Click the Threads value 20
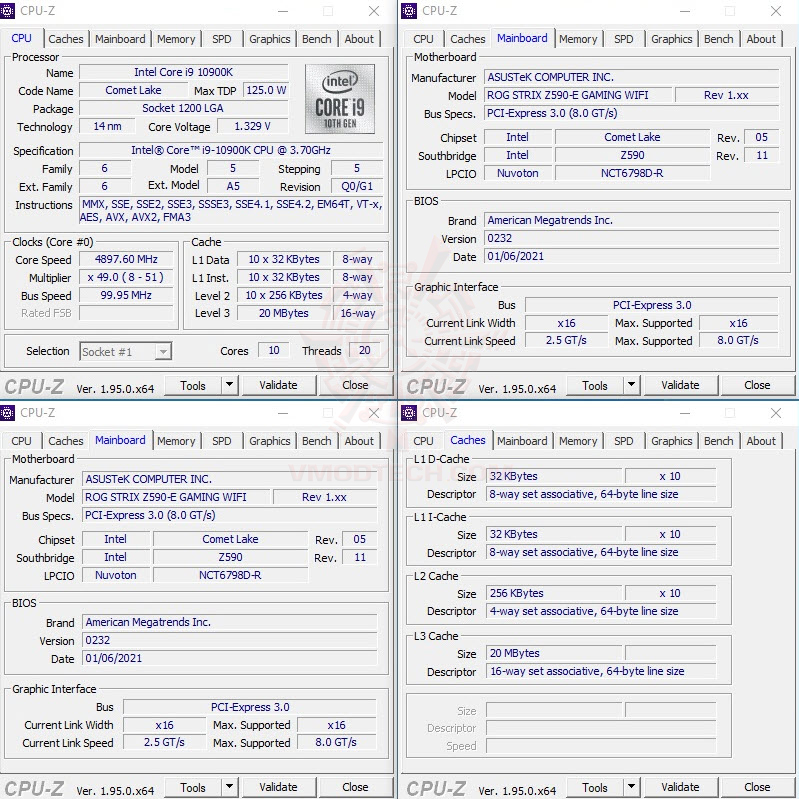This screenshot has width=799, height=799. pyautogui.click(x=364, y=351)
